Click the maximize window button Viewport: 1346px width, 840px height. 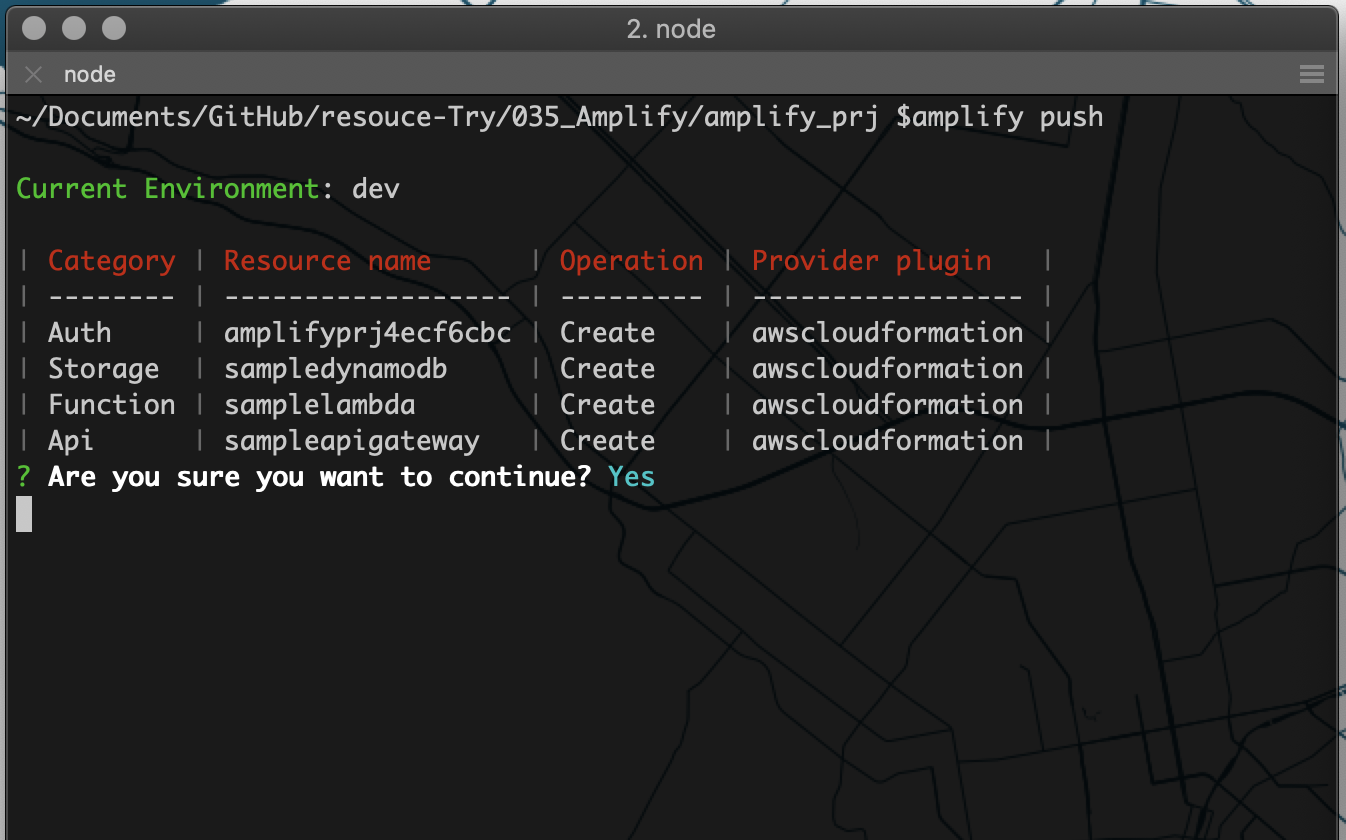pos(114,28)
